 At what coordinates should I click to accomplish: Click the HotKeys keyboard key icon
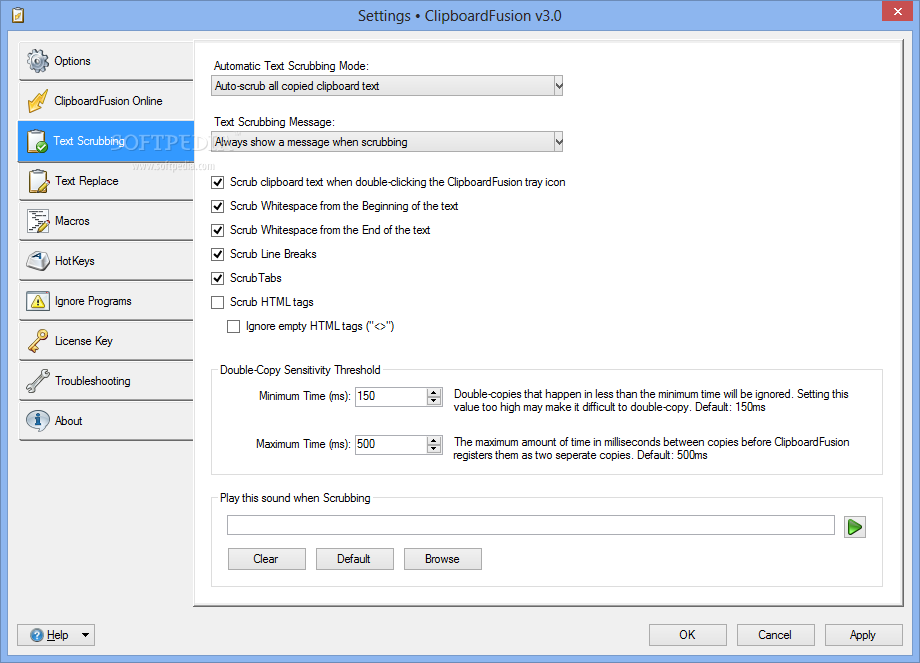coord(38,261)
